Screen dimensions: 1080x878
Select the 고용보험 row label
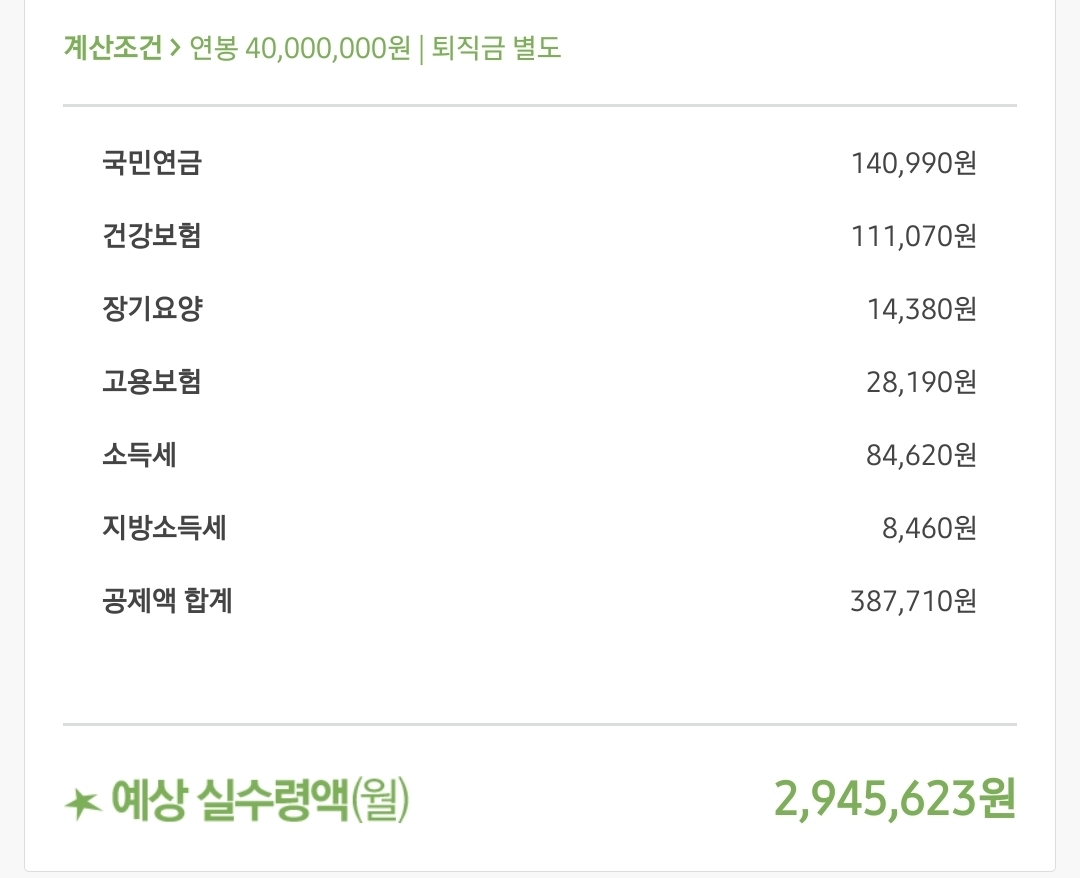pyautogui.click(x=152, y=382)
